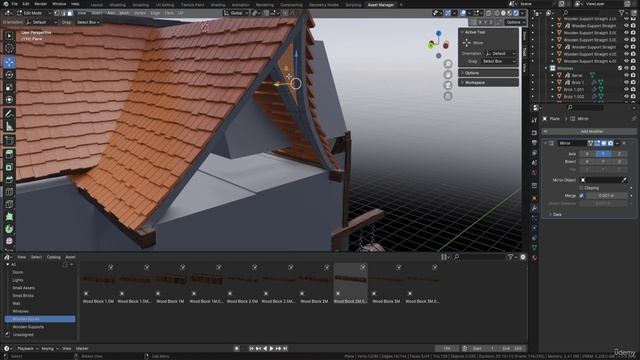Switch perspective/orthographic grid button in viewport
640x360 pixels.
pyautogui.click(x=448, y=96)
